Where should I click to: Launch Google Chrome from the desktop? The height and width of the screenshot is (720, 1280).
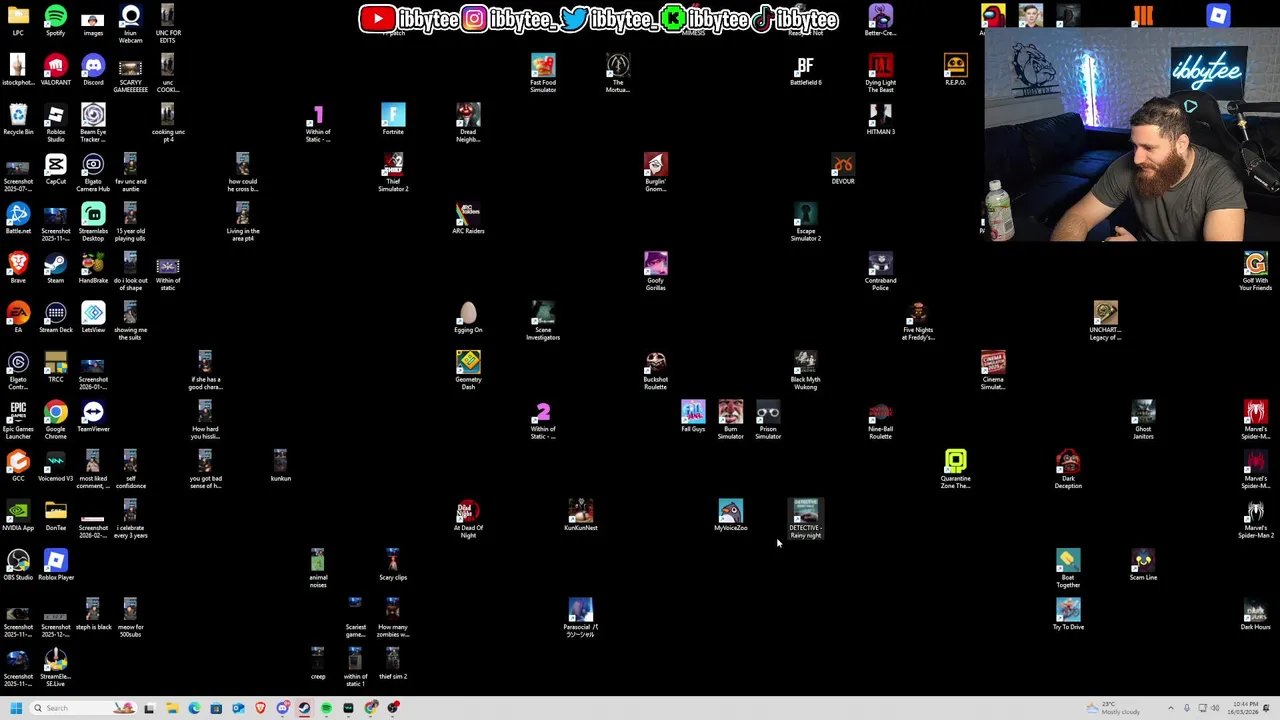tap(55, 420)
